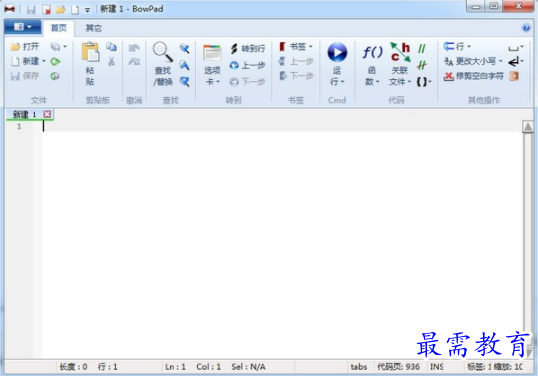
Task: Click the blue 运行 run play button
Action: [337, 64]
